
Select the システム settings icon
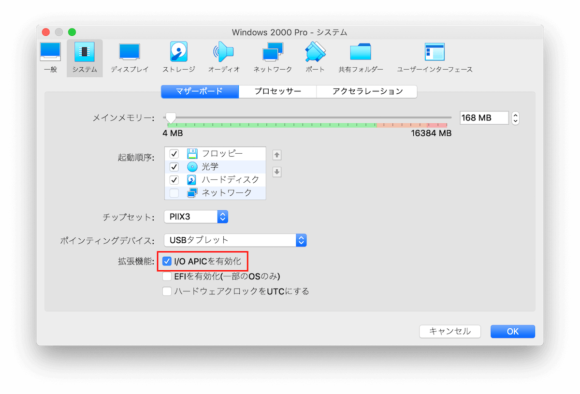84,58
